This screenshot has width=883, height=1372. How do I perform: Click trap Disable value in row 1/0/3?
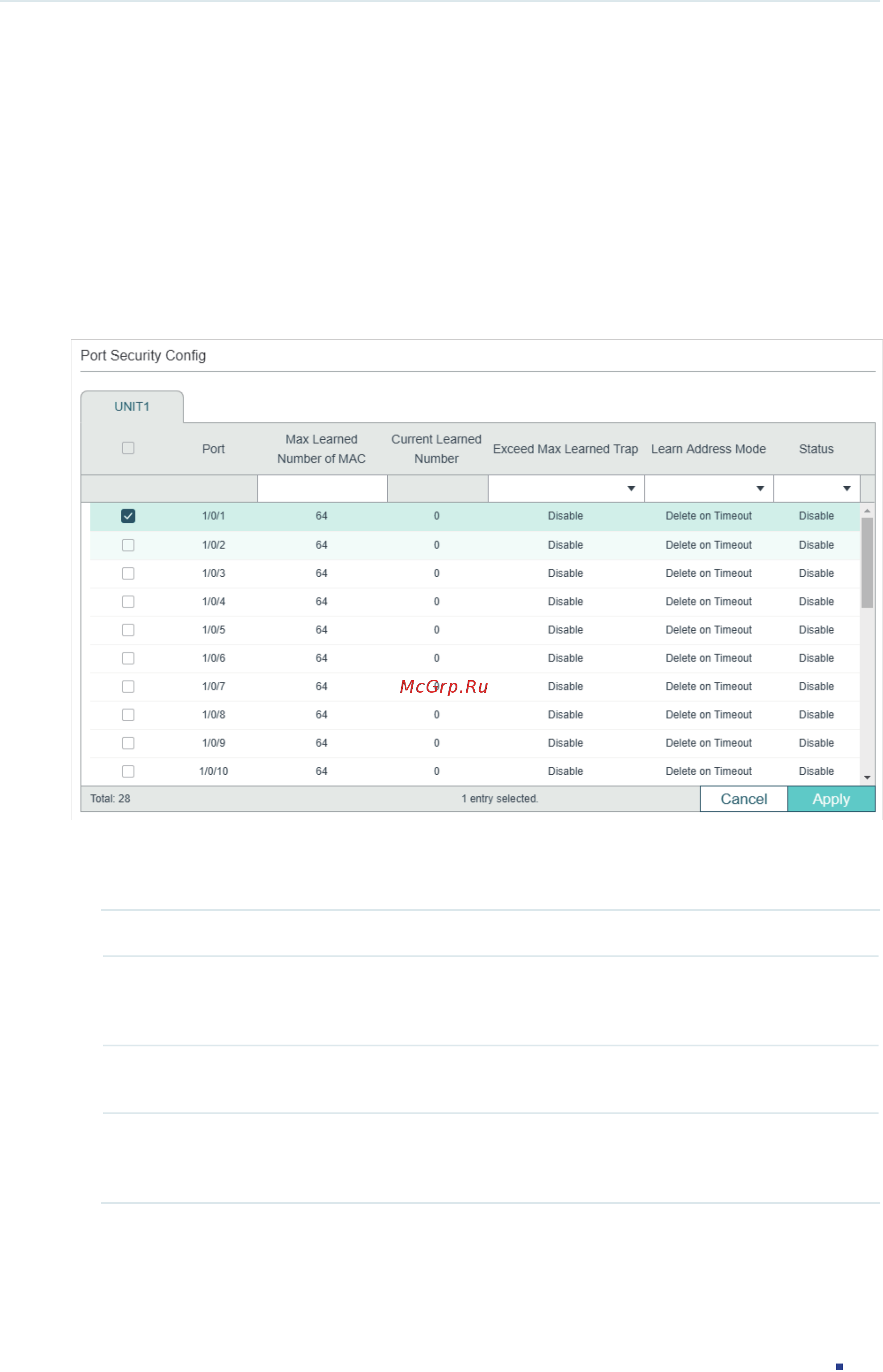click(565, 573)
